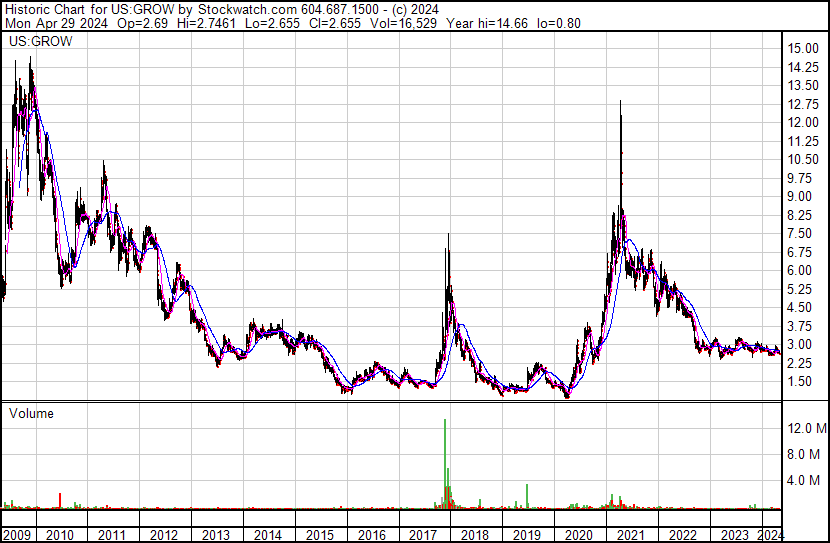
Task: Select the 2024 year label
Action: tap(771, 535)
